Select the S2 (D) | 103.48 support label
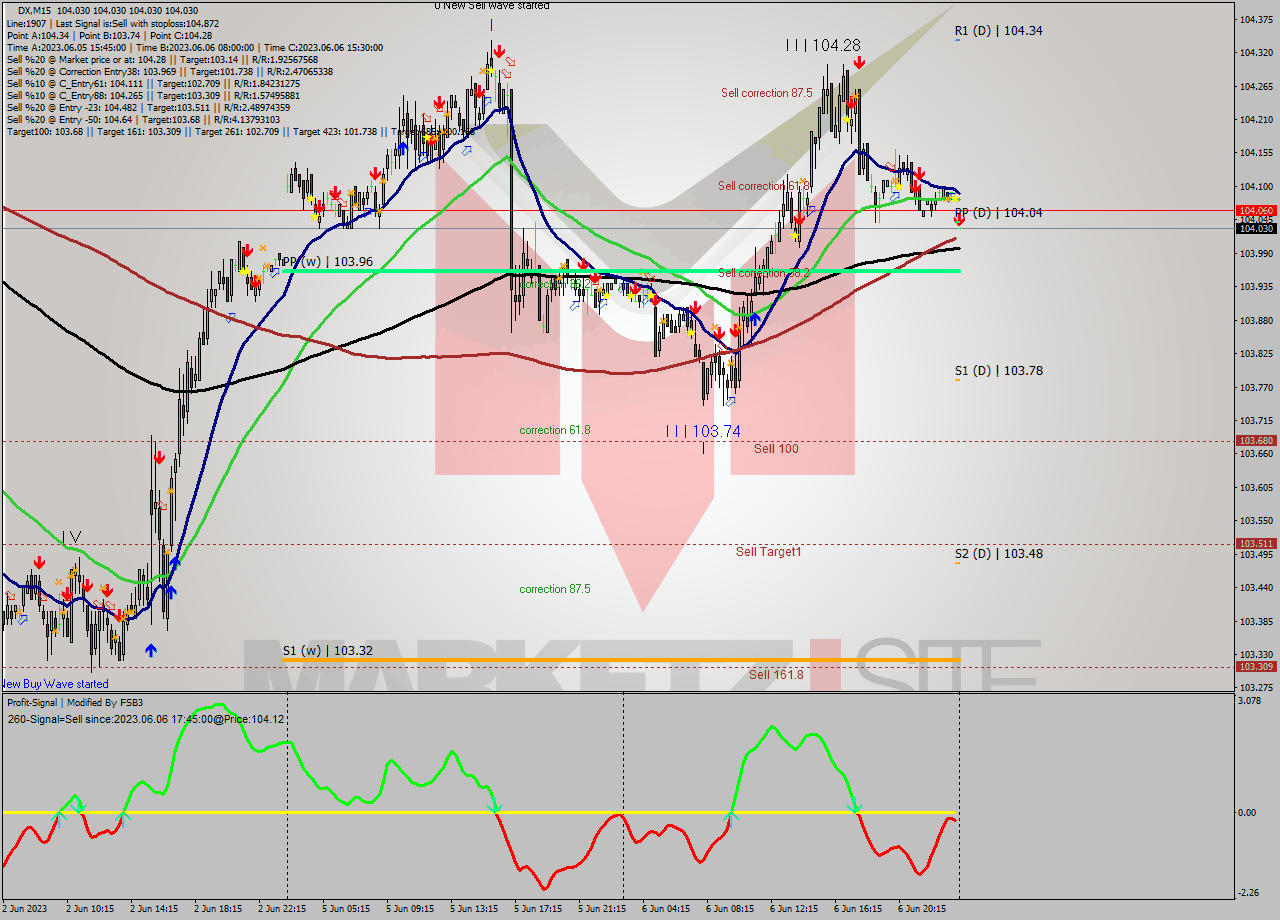Image resolution: width=1280 pixels, height=920 pixels. click(x=998, y=553)
